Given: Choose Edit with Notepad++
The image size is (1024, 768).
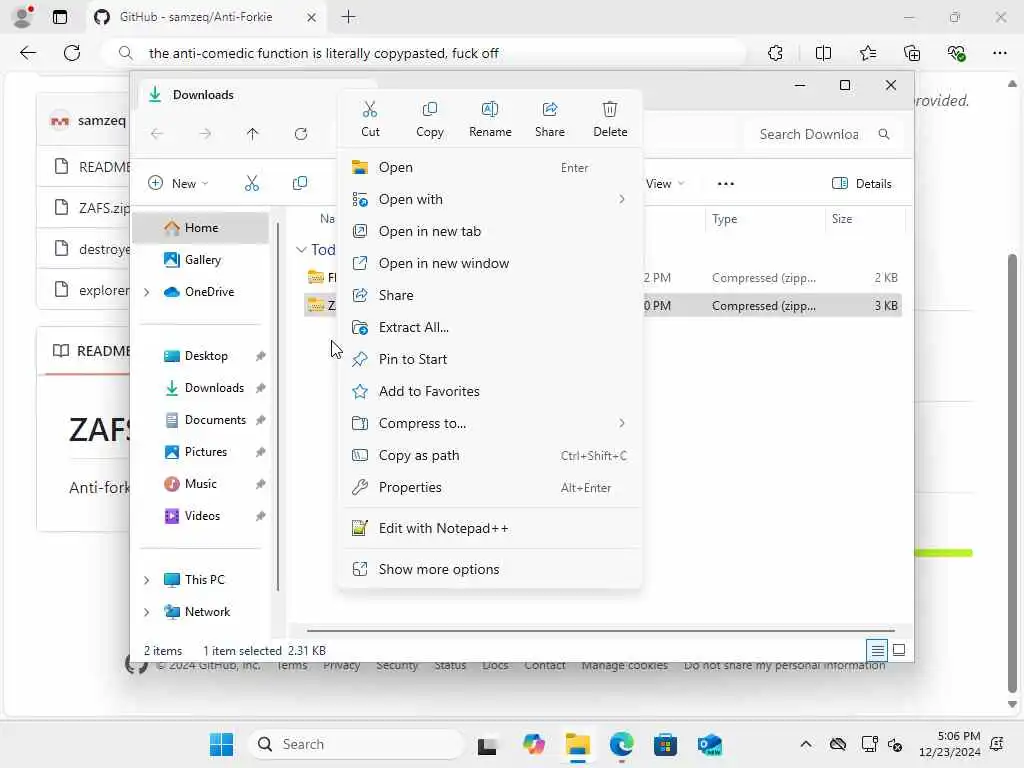Looking at the screenshot, I should point(490,528).
